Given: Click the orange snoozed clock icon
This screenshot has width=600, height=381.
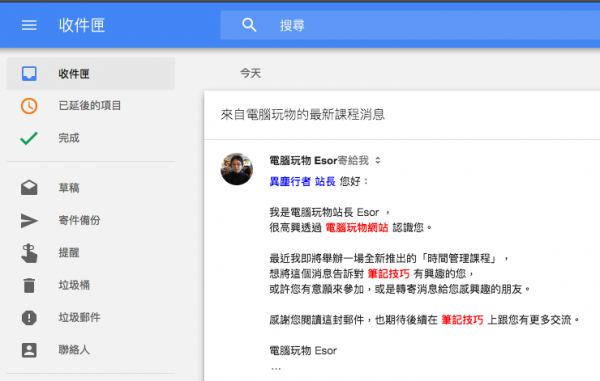Looking at the screenshot, I should pyautogui.click(x=29, y=106).
